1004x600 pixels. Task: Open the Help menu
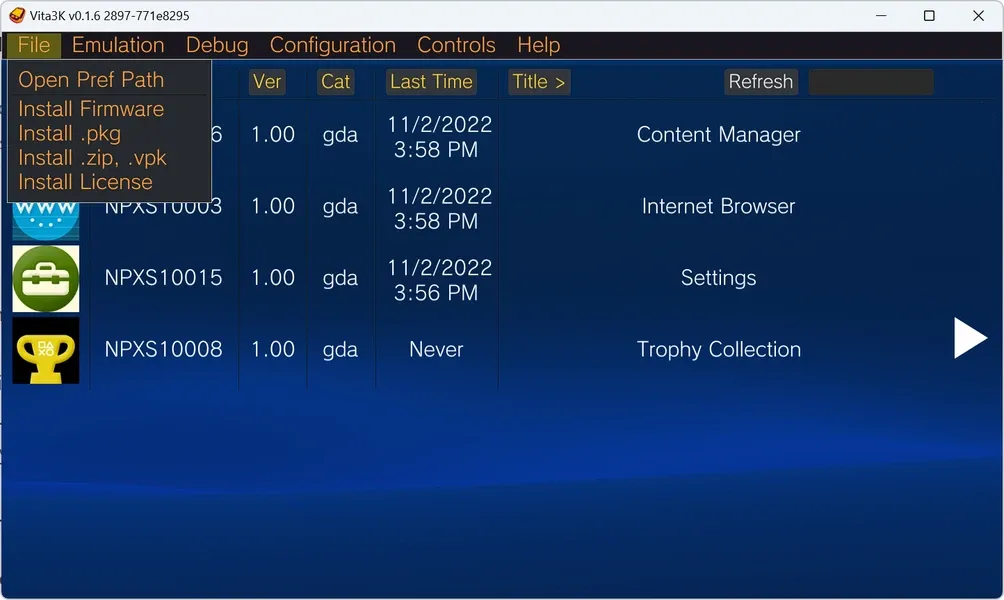pyautogui.click(x=538, y=45)
